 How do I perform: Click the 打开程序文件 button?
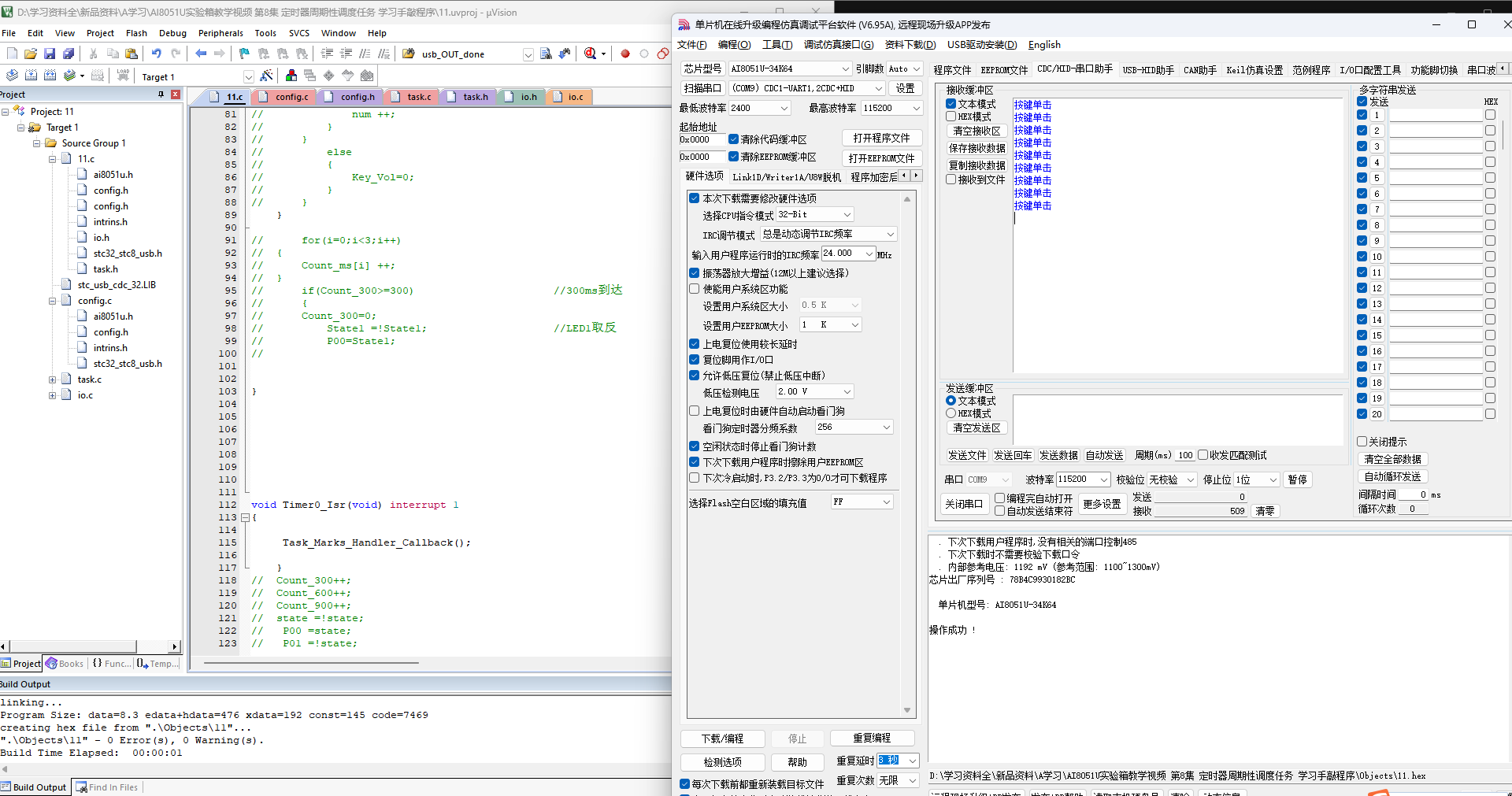click(x=881, y=138)
